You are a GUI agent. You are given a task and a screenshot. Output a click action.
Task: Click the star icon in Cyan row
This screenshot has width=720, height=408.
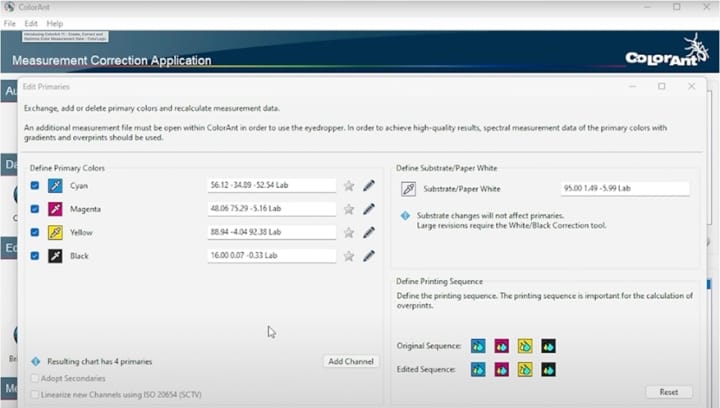(349, 185)
